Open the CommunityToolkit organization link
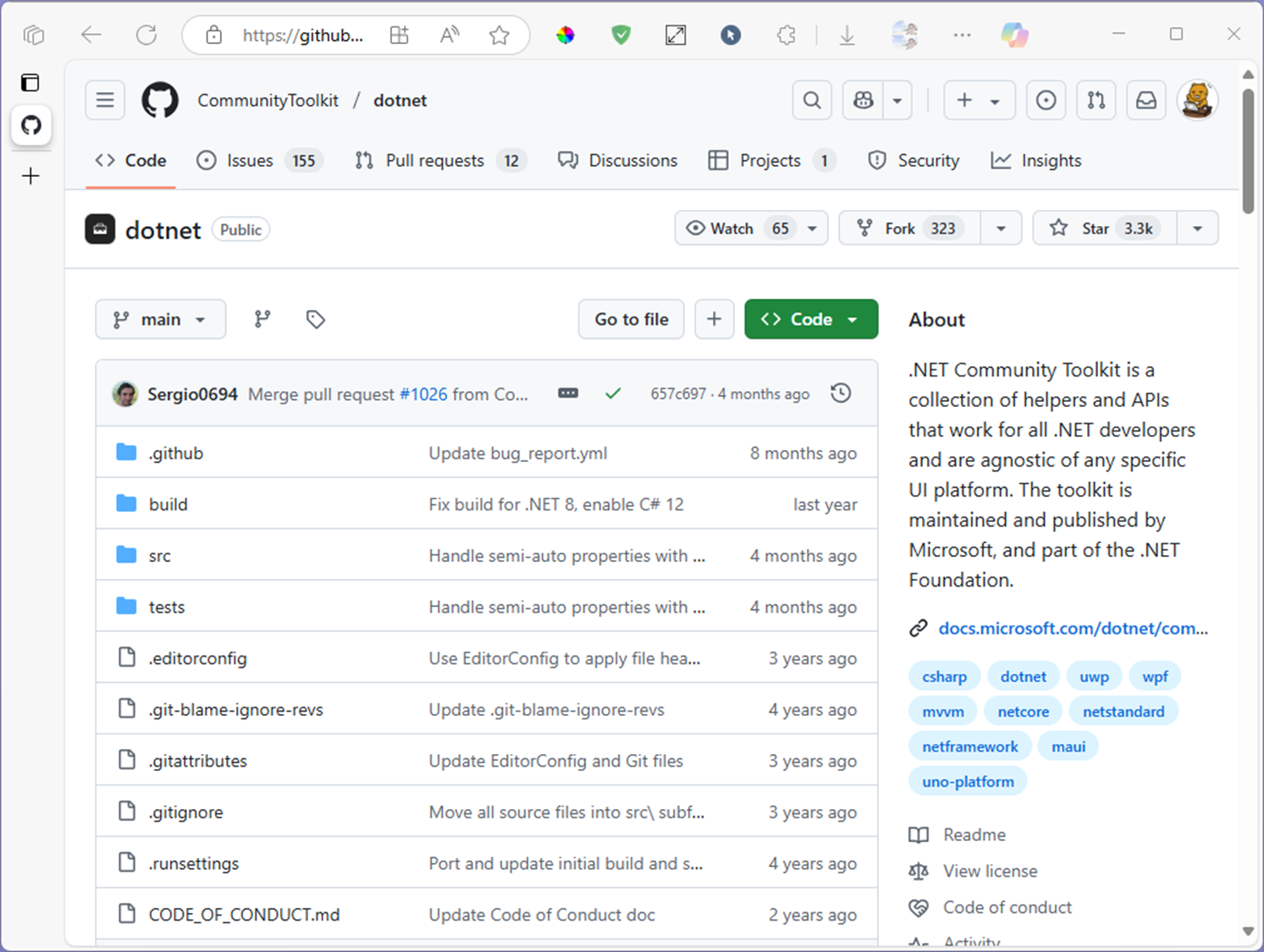This screenshot has height=952, width=1264. 268,101
